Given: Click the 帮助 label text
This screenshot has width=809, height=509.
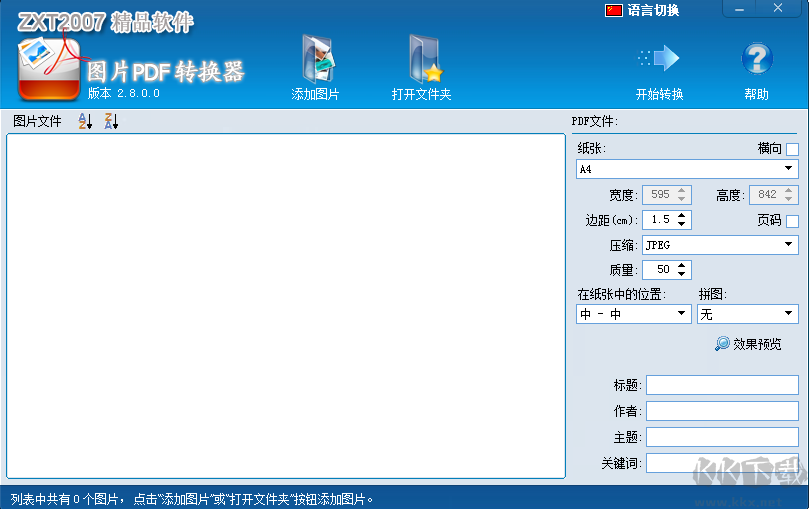Looking at the screenshot, I should point(756,94).
